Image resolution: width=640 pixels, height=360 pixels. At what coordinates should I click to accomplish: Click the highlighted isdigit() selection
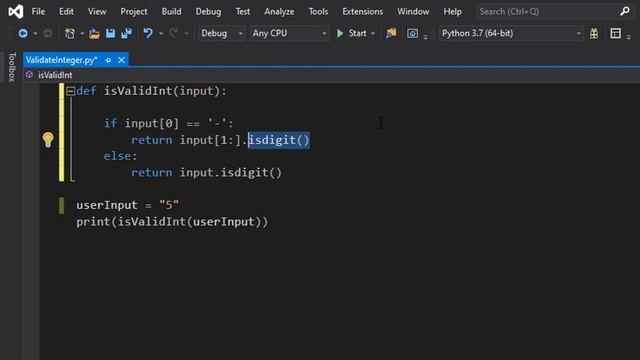(x=279, y=140)
